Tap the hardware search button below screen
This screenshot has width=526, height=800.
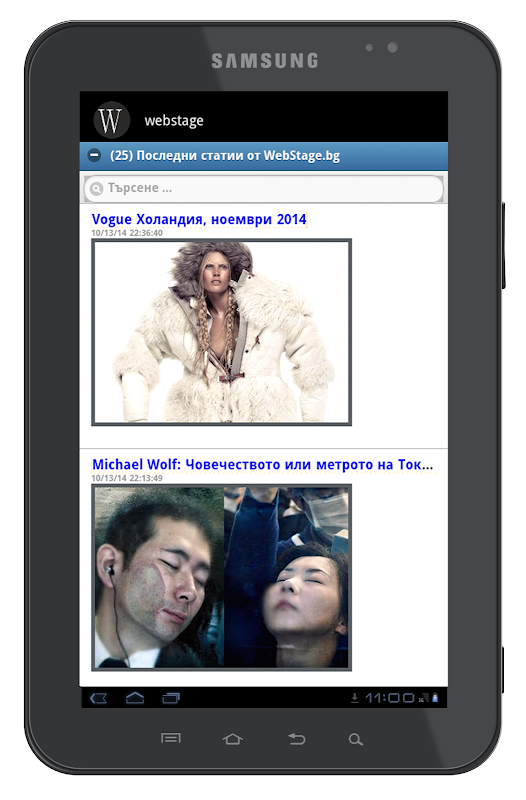pyautogui.click(x=356, y=739)
